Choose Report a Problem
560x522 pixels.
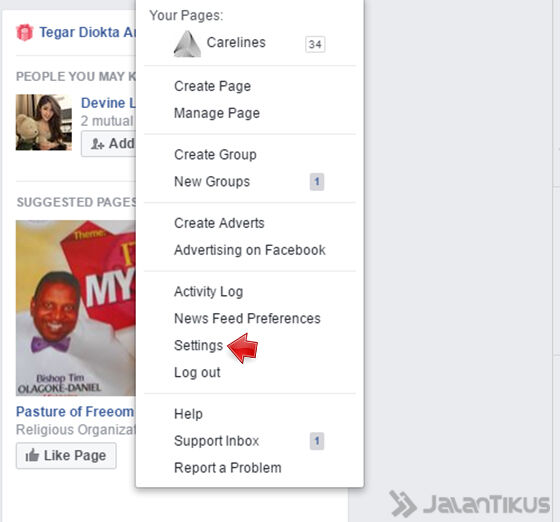tap(228, 468)
